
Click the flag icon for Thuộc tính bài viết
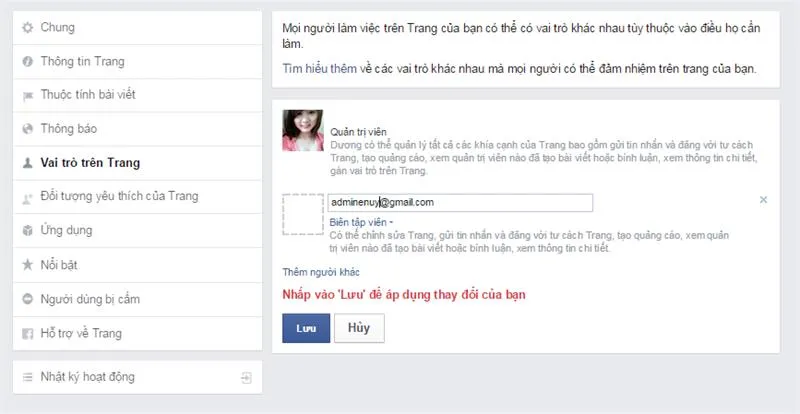tap(28, 96)
